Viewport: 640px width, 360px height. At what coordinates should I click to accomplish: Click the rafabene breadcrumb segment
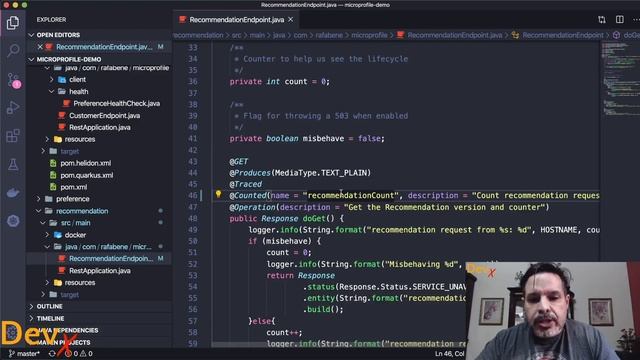pos(329,35)
